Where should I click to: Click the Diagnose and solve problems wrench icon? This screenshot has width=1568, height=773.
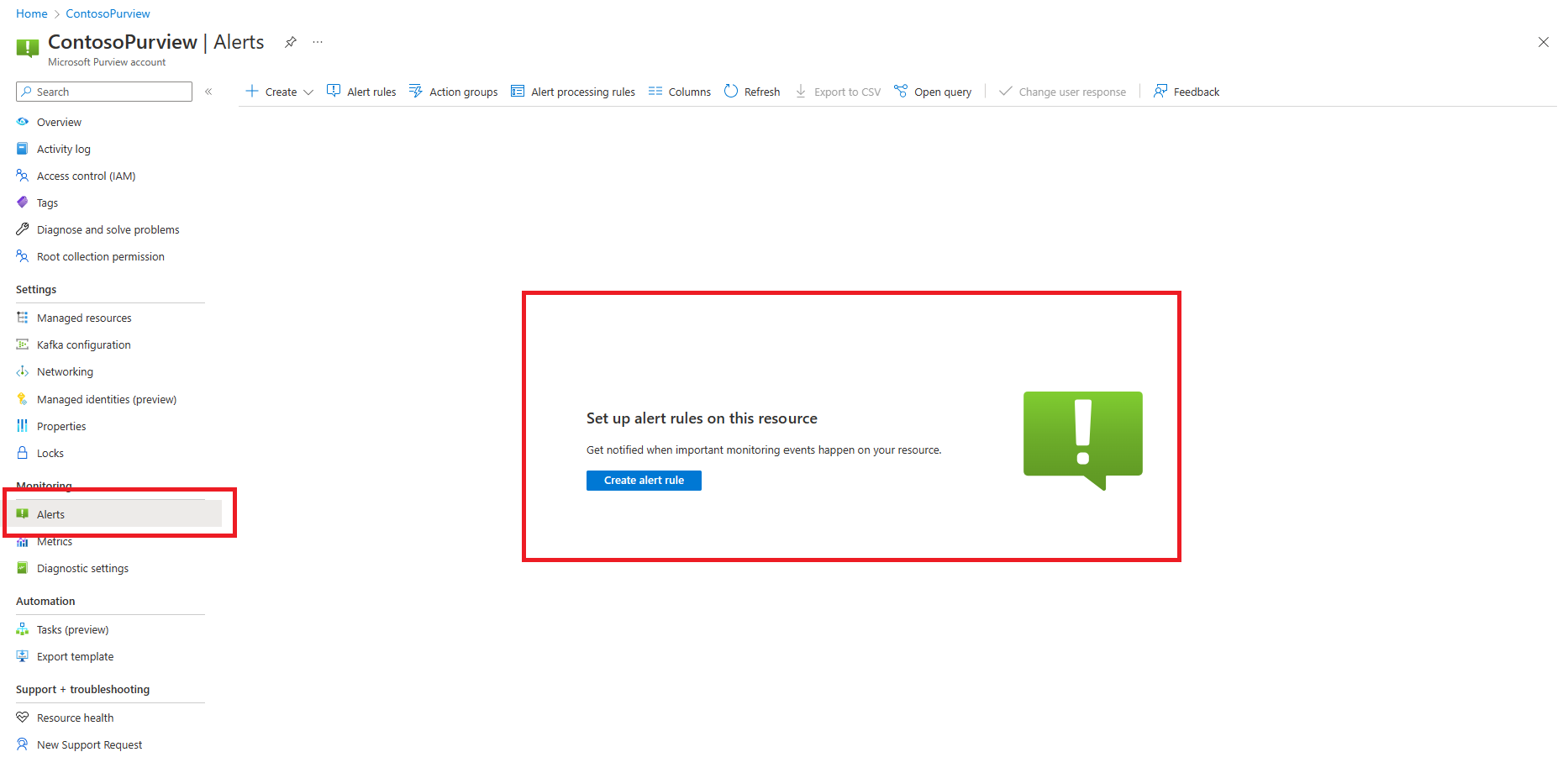pos(23,229)
